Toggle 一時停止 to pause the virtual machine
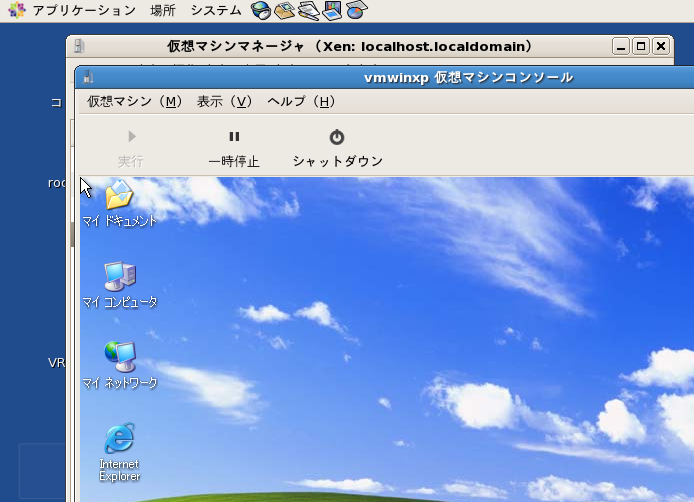Screen dimensions: 694x502 [x=233, y=148]
